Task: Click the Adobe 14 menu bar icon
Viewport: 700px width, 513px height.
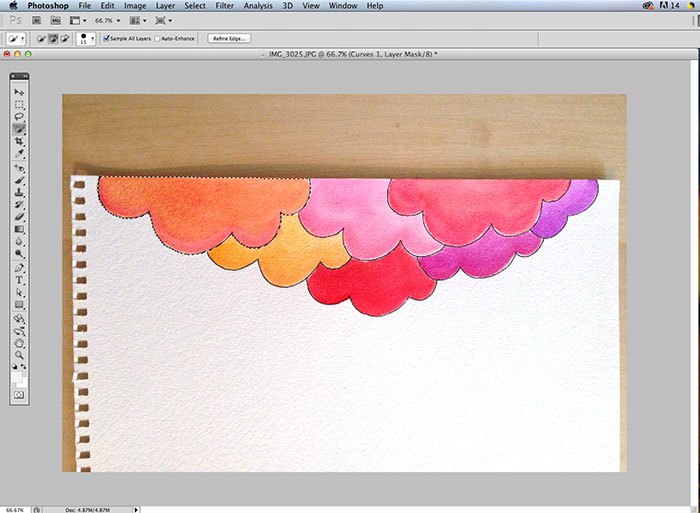Action: point(669,6)
